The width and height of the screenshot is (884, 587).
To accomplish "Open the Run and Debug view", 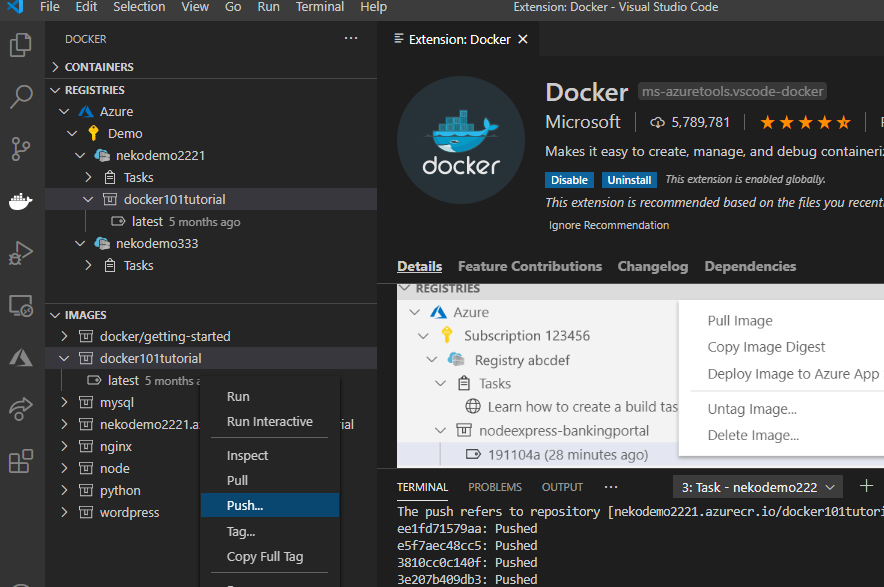I will coord(21,253).
